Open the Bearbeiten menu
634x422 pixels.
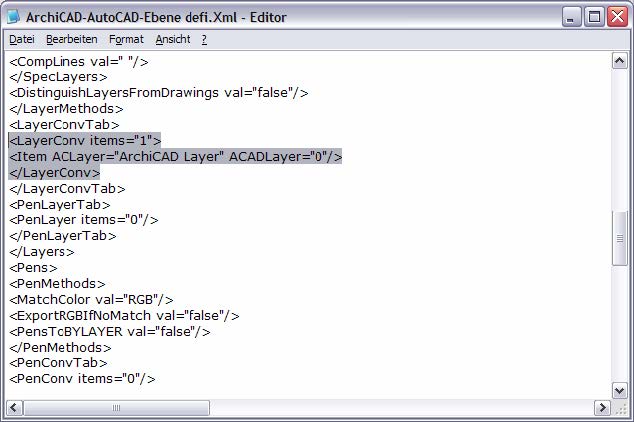pos(72,39)
